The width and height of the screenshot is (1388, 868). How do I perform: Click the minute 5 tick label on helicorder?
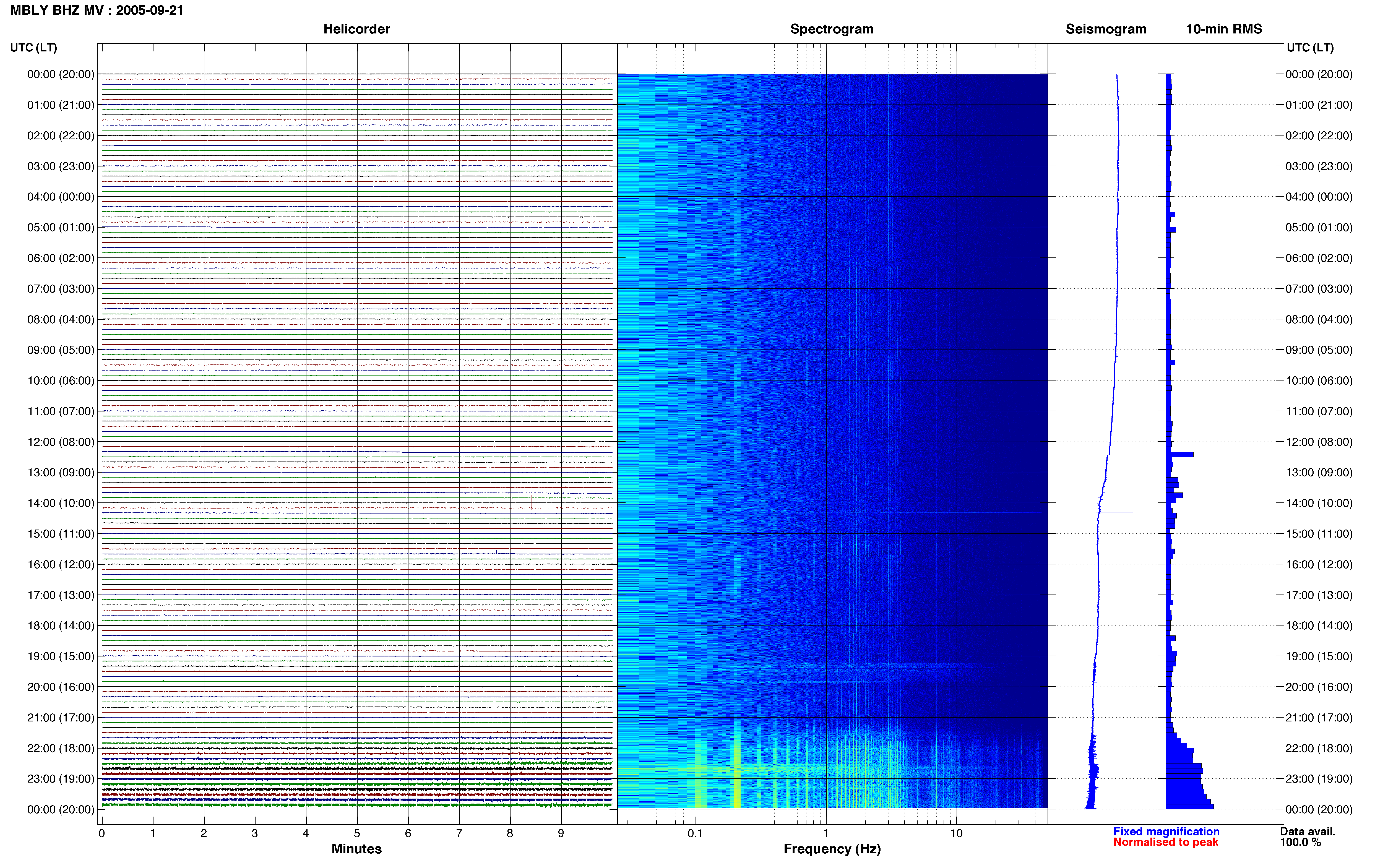(x=357, y=833)
